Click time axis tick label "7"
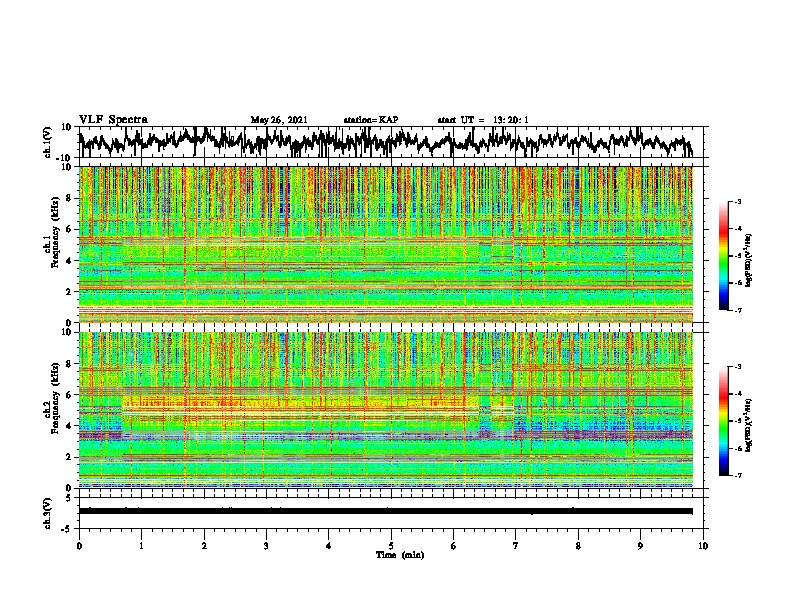The height and width of the screenshot is (612, 792). pyautogui.click(x=516, y=546)
